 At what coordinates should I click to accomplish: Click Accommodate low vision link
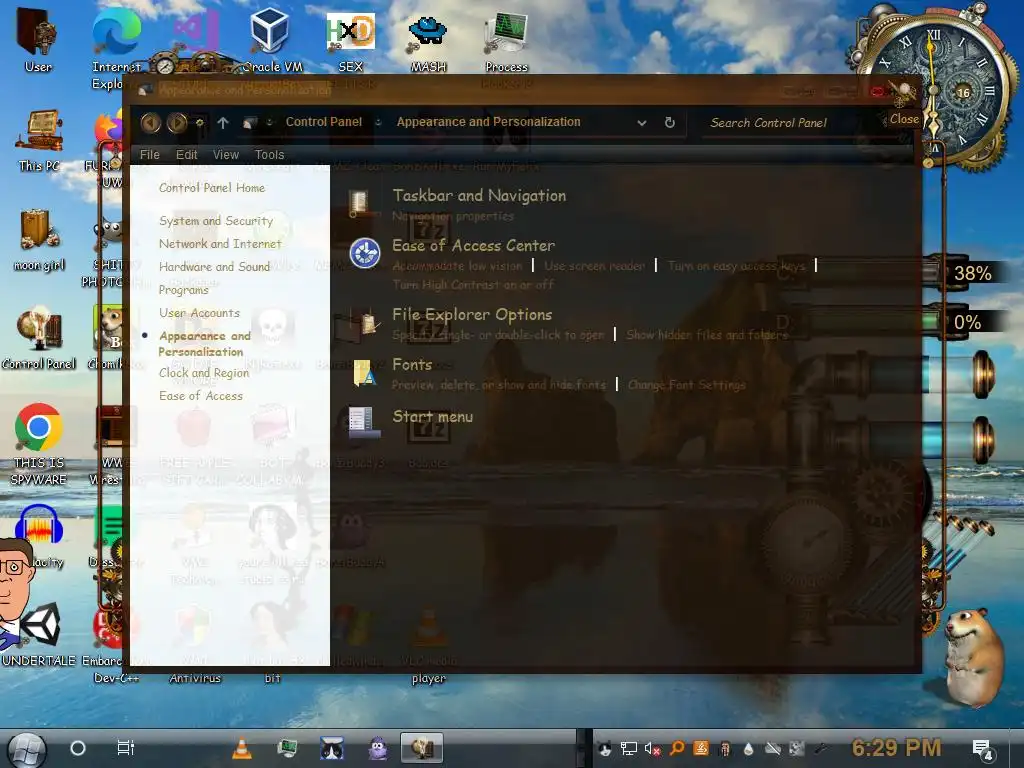(x=457, y=266)
